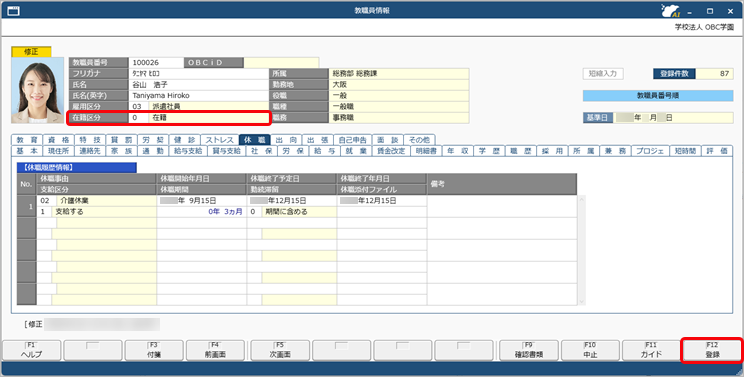The width and height of the screenshot is (744, 377).
Task: Open the 家族 tab
Action: click(x=121, y=151)
